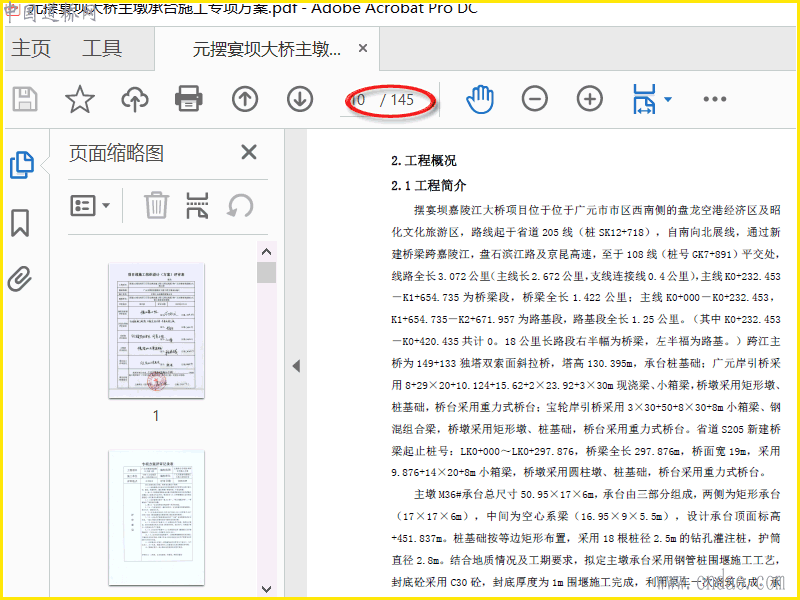Screen dimensions: 800x600
Task: Click the delete pages trash icon
Action: 156,205
